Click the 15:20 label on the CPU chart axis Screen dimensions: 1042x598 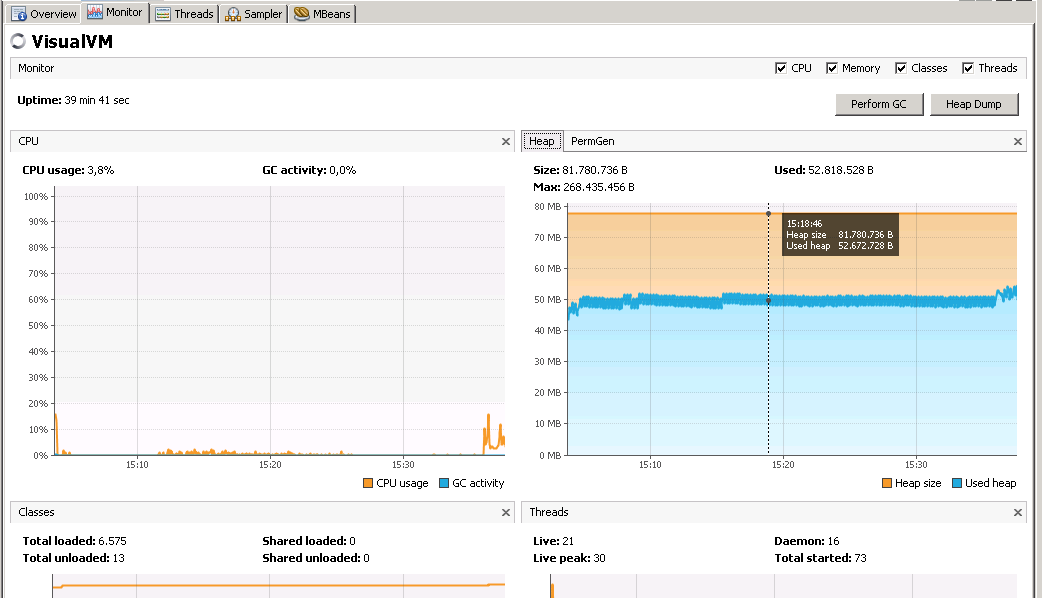(270, 464)
